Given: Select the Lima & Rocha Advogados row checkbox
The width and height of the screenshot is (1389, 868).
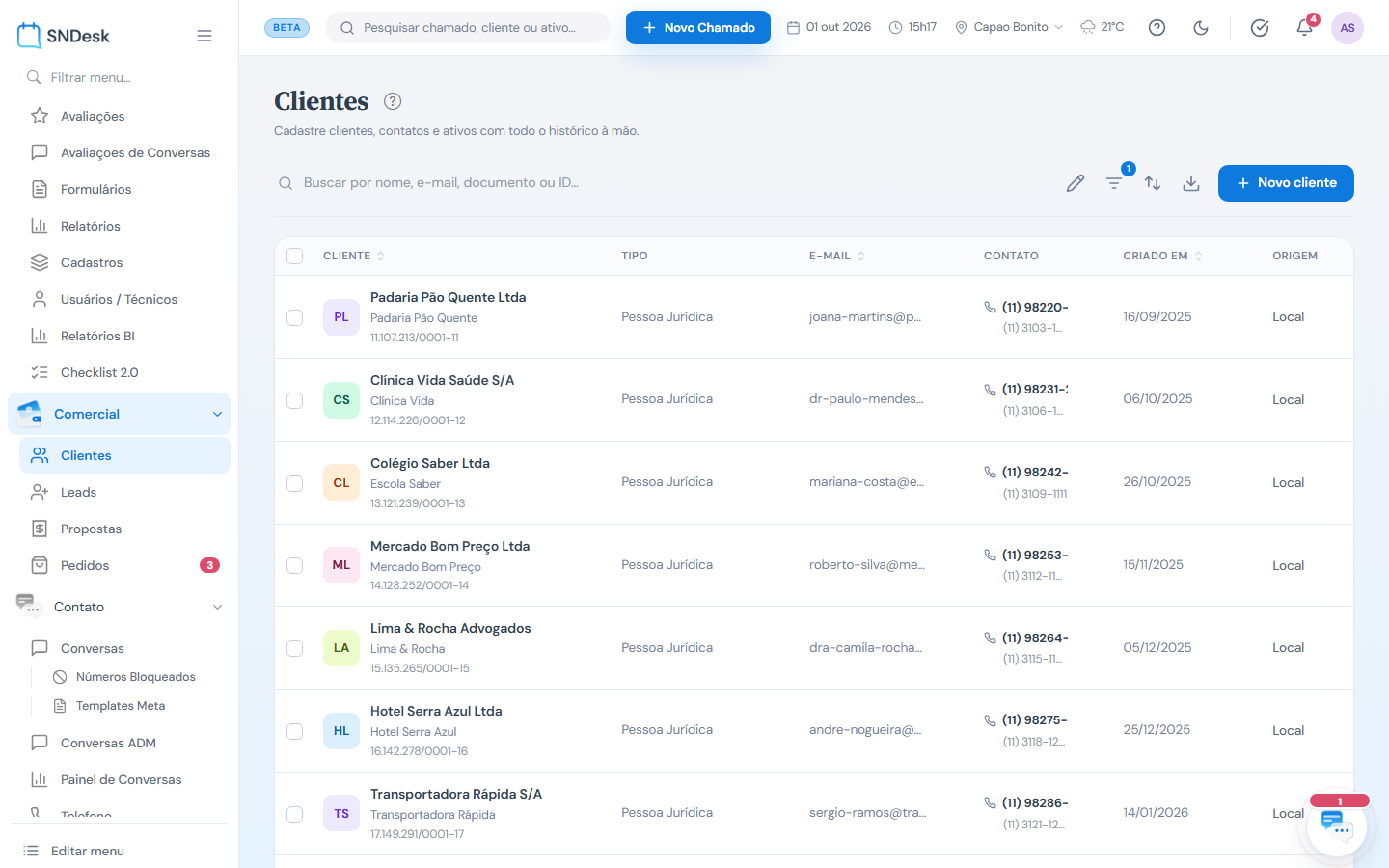Looking at the screenshot, I should pyautogui.click(x=295, y=648).
